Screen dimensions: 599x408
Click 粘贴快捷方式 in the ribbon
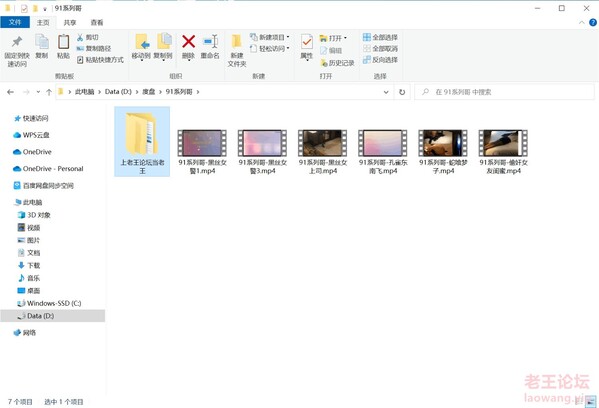[x=100, y=60]
